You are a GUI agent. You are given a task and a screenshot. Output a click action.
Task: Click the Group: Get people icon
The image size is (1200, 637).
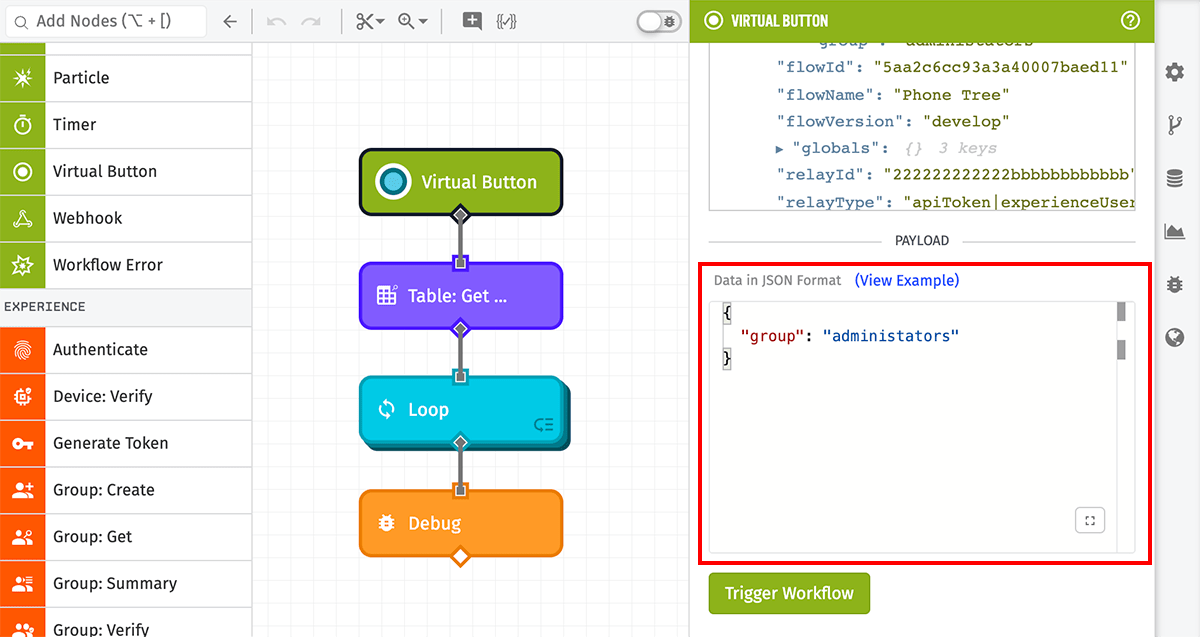coord(22,537)
